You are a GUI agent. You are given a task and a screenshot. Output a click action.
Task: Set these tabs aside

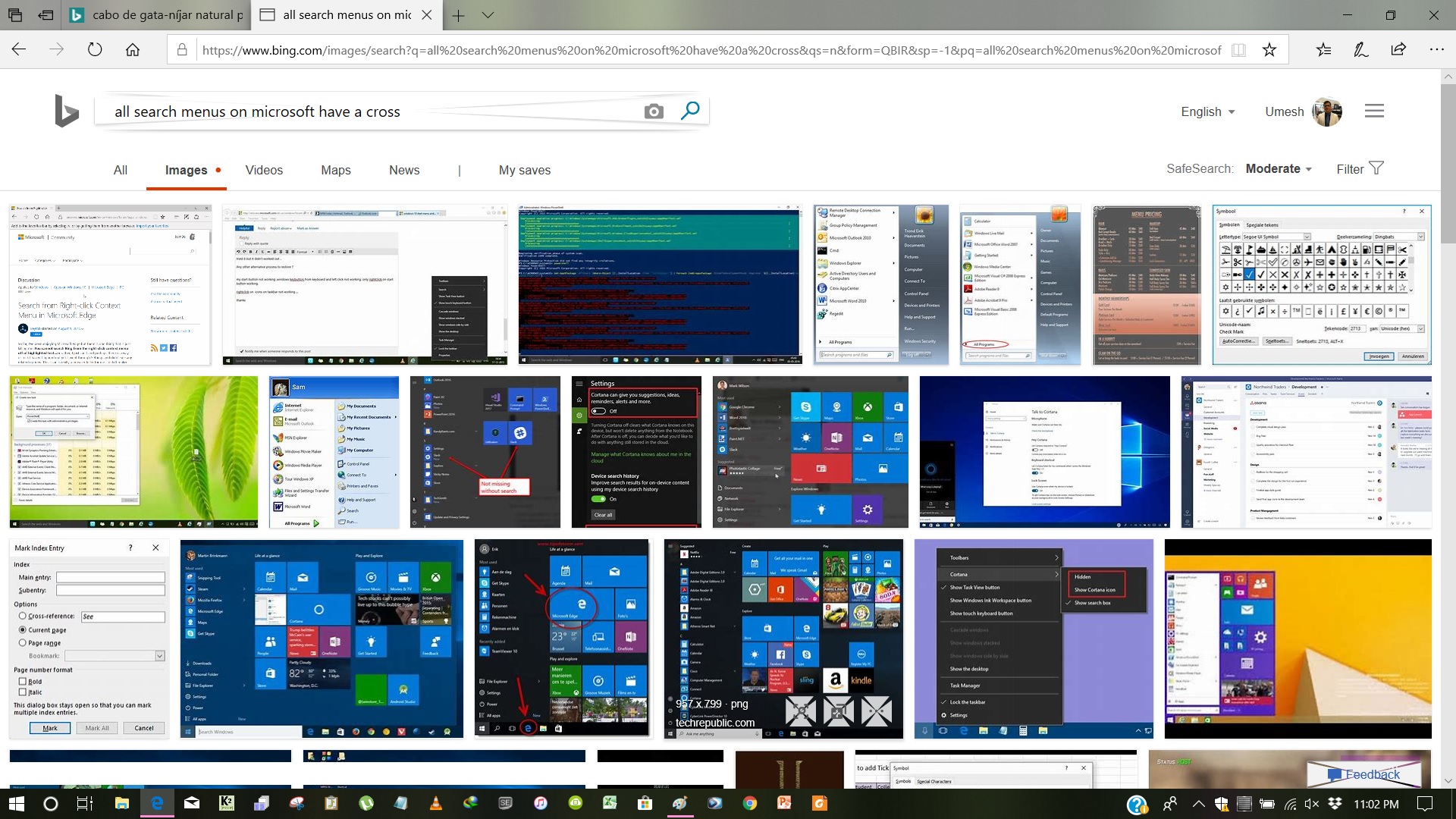point(46,14)
